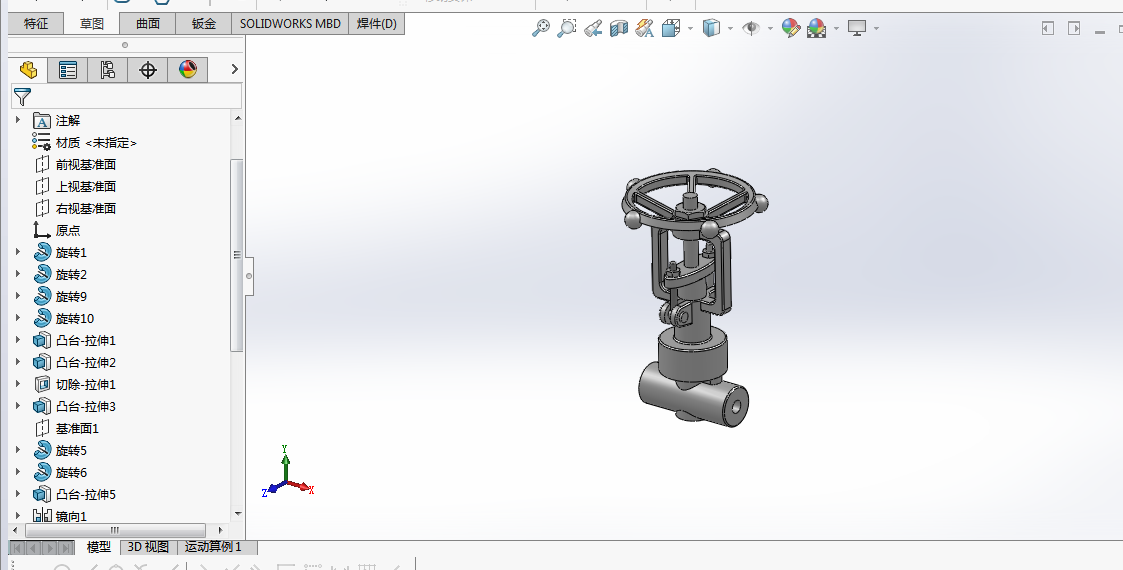The height and width of the screenshot is (570, 1123).
Task: Switch to the 特征 ribbon tab
Action: tap(36, 24)
